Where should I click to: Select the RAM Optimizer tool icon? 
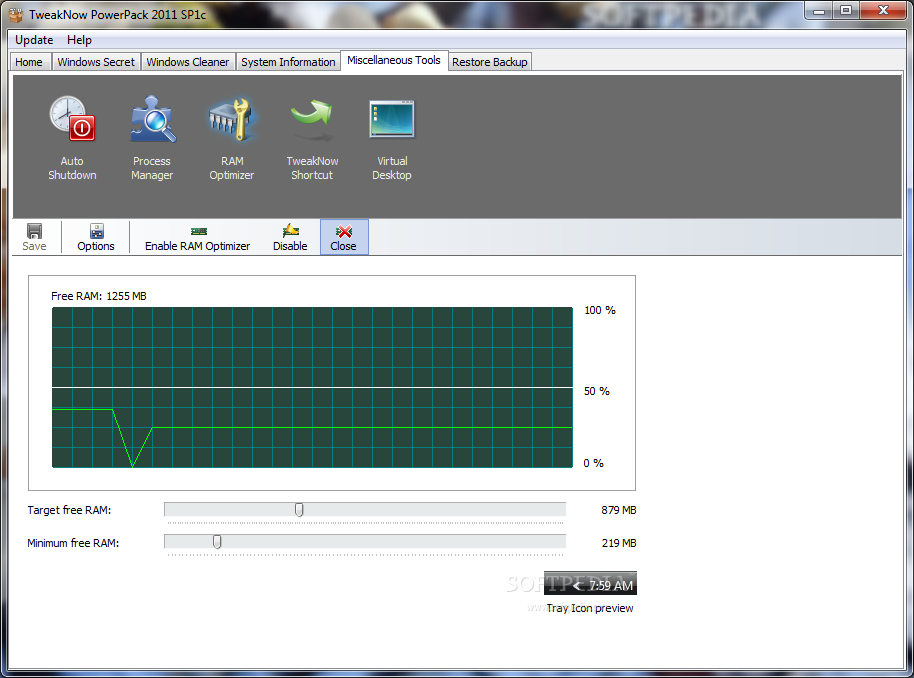[232, 138]
